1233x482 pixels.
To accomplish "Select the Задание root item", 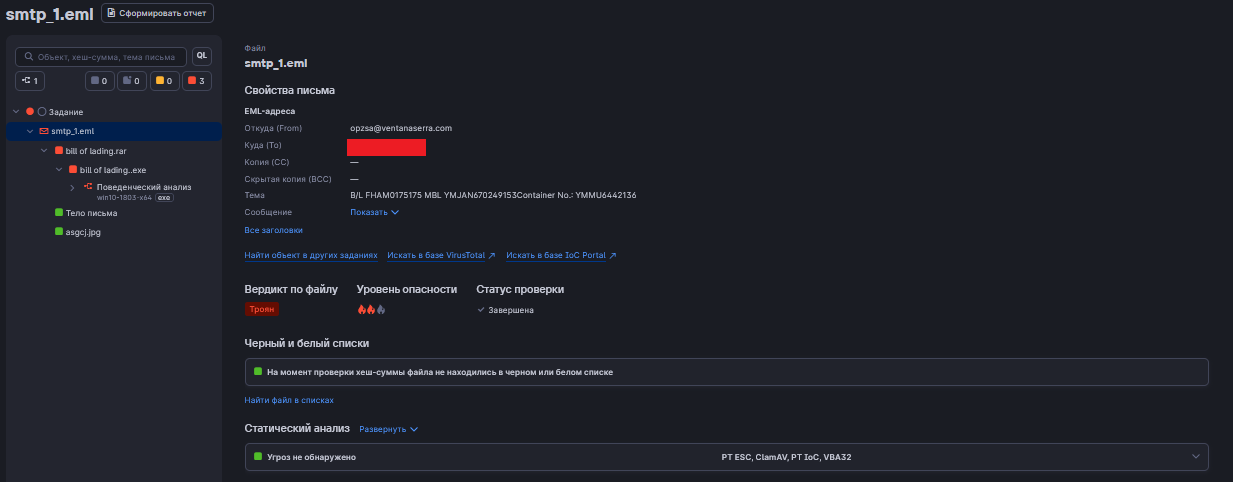I will [66, 112].
